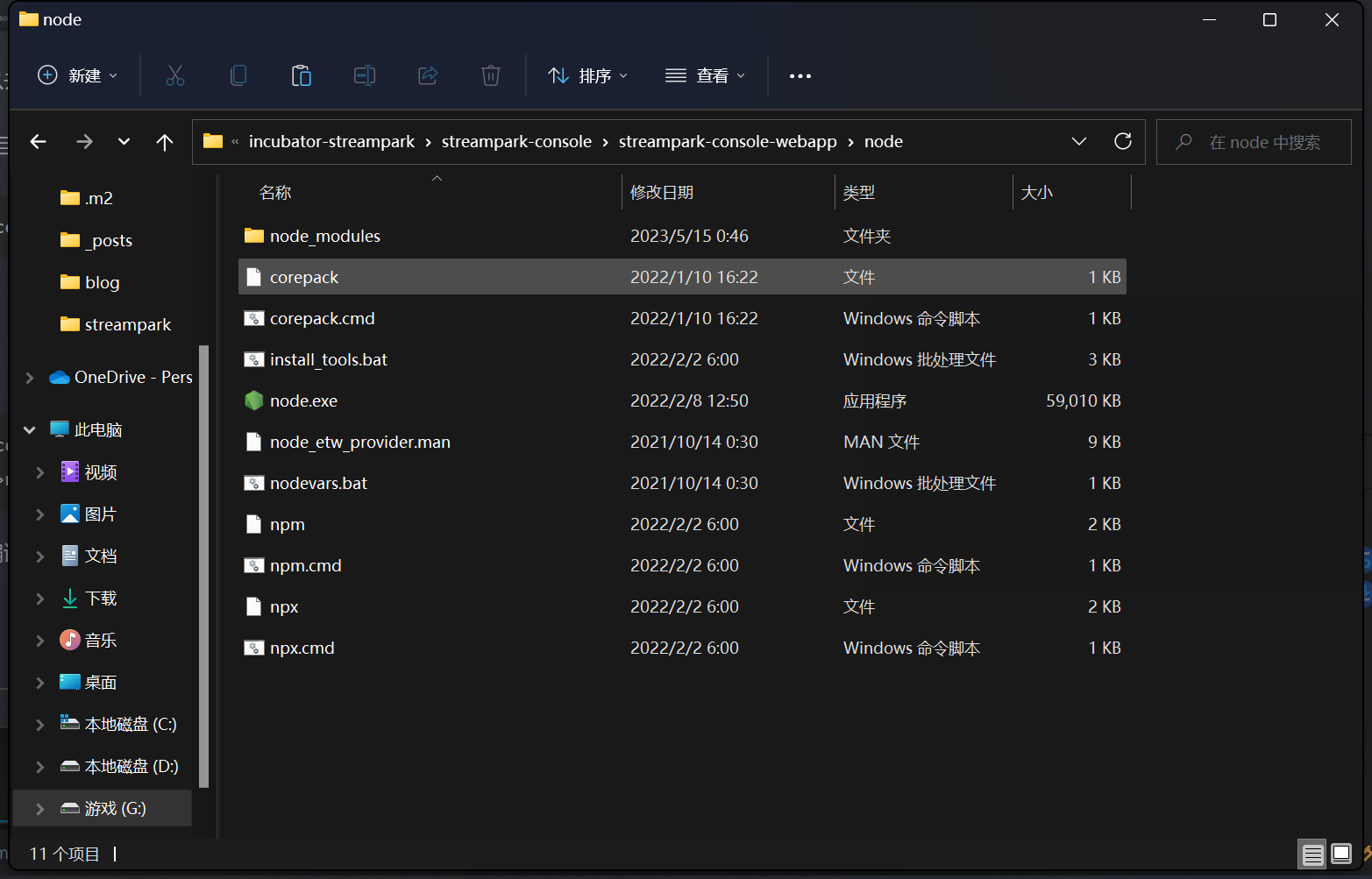Click streampark-console in the breadcrumb path
This screenshot has width=1372, height=879.
pos(516,142)
